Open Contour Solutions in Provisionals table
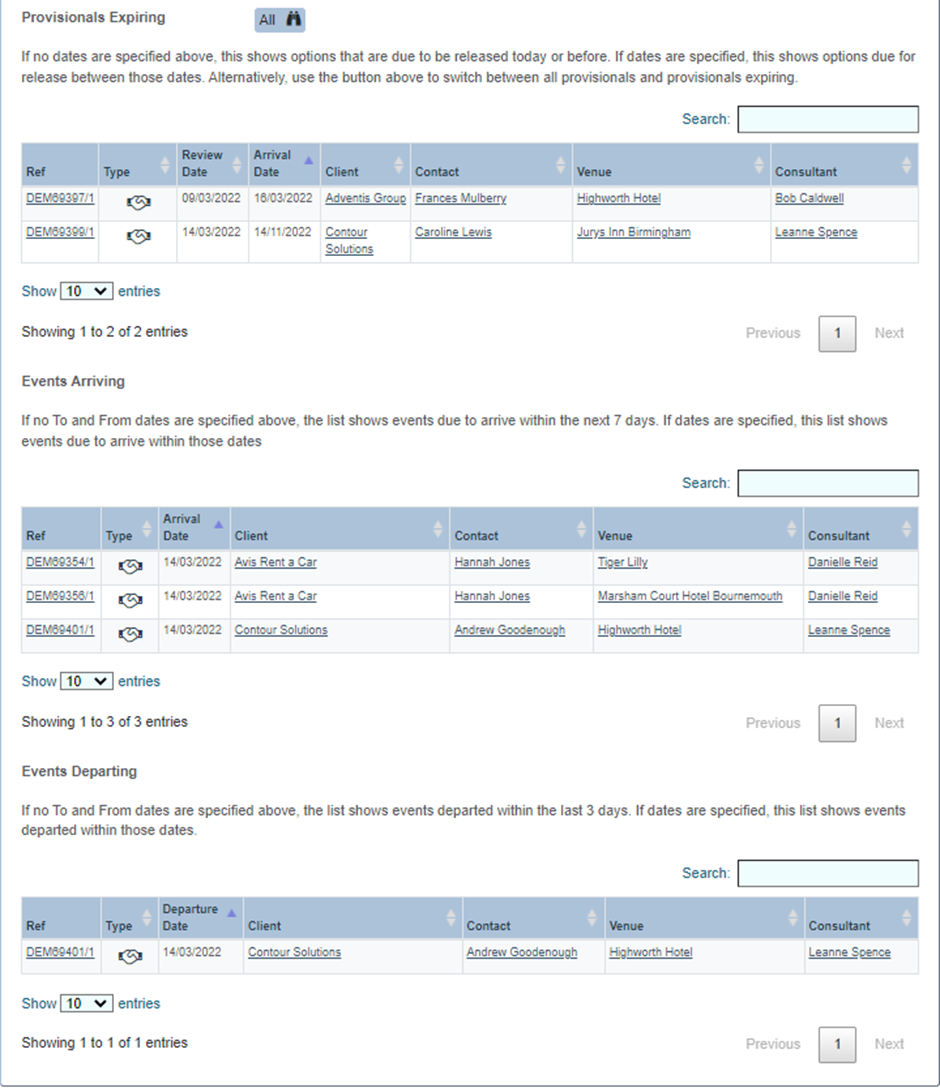 pyautogui.click(x=349, y=240)
